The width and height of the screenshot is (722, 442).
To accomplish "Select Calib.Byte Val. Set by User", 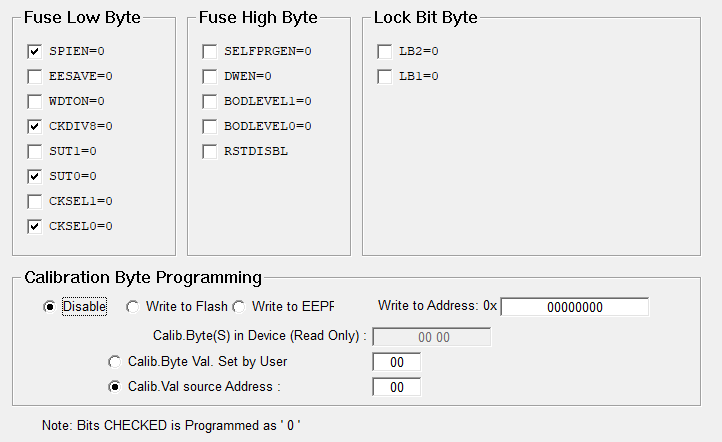I will (x=115, y=361).
